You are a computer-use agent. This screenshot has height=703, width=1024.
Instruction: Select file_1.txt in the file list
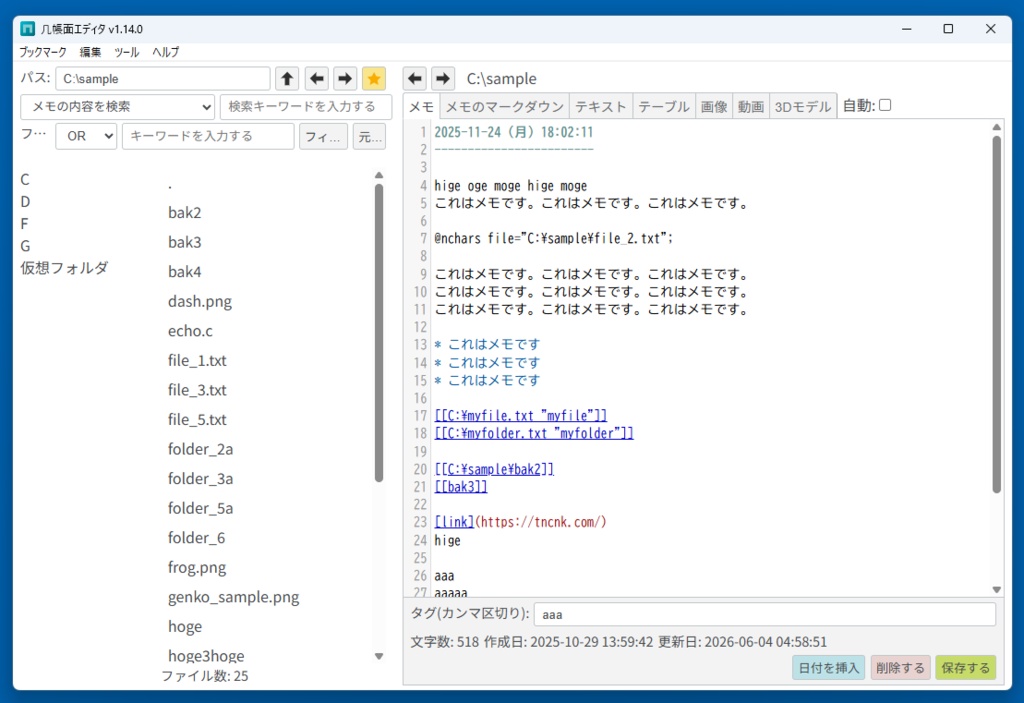pos(197,361)
